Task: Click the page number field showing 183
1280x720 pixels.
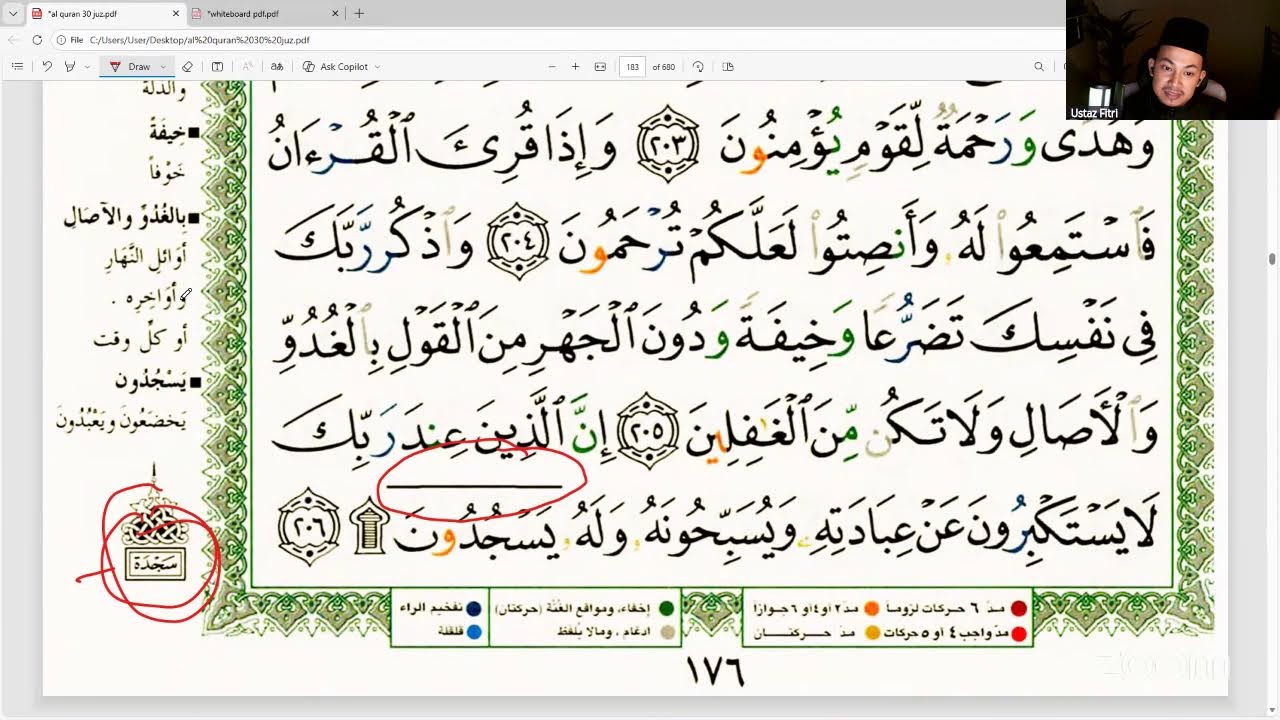Action: click(x=632, y=67)
